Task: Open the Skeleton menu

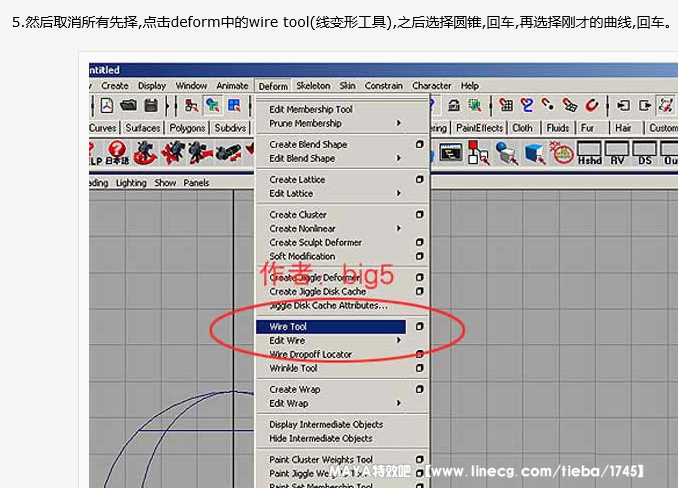Action: (x=313, y=86)
